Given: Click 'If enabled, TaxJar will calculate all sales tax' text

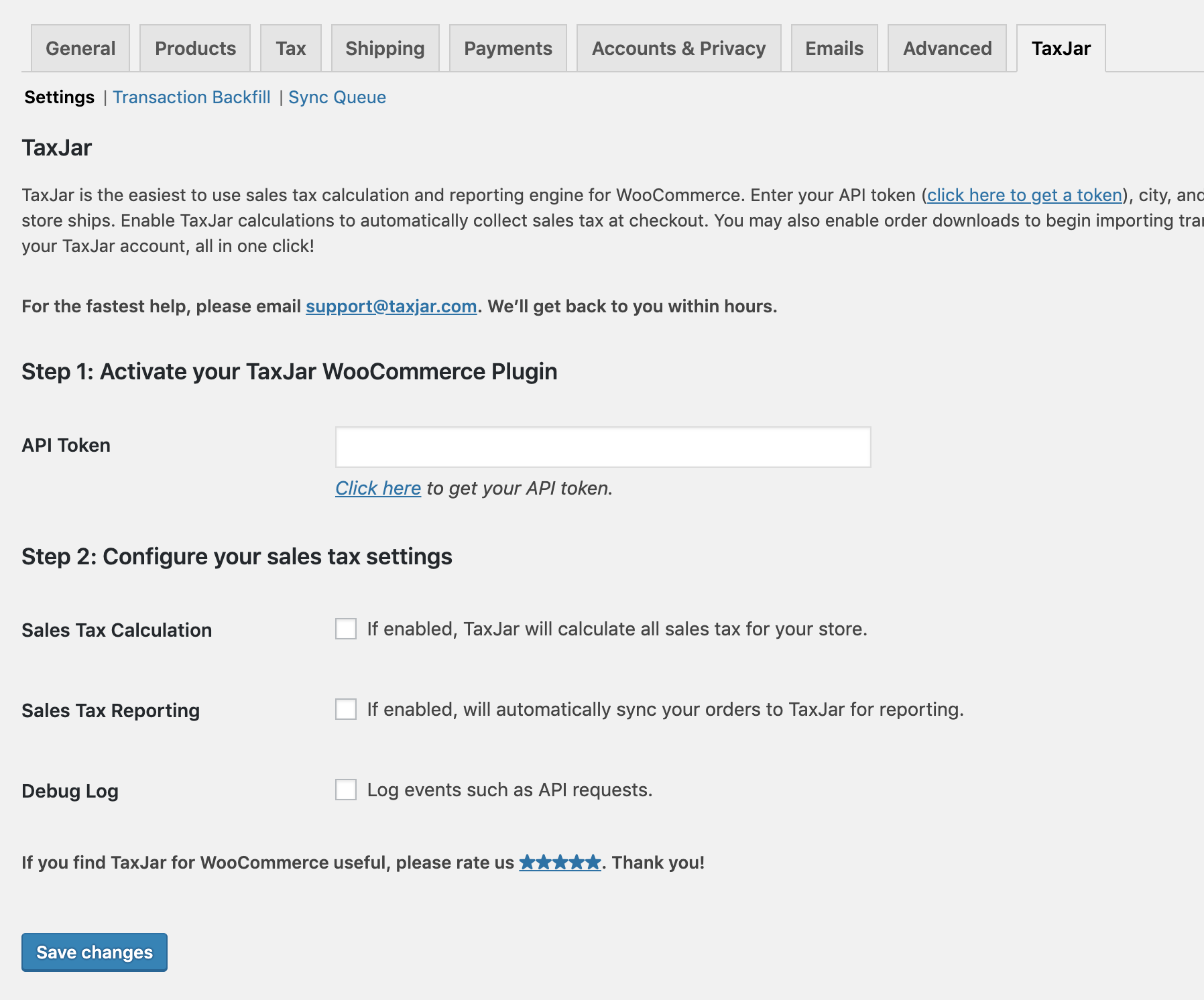Looking at the screenshot, I should pos(617,629).
